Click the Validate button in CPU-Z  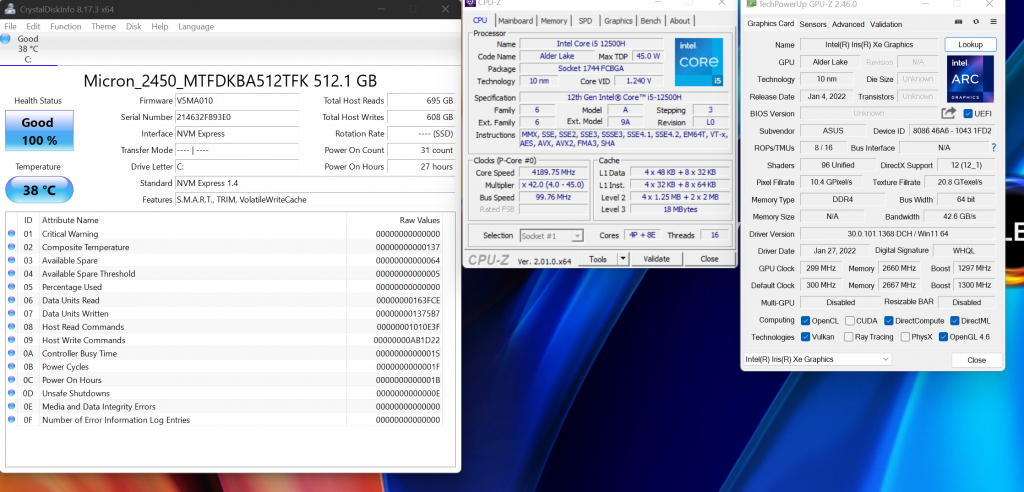656,258
